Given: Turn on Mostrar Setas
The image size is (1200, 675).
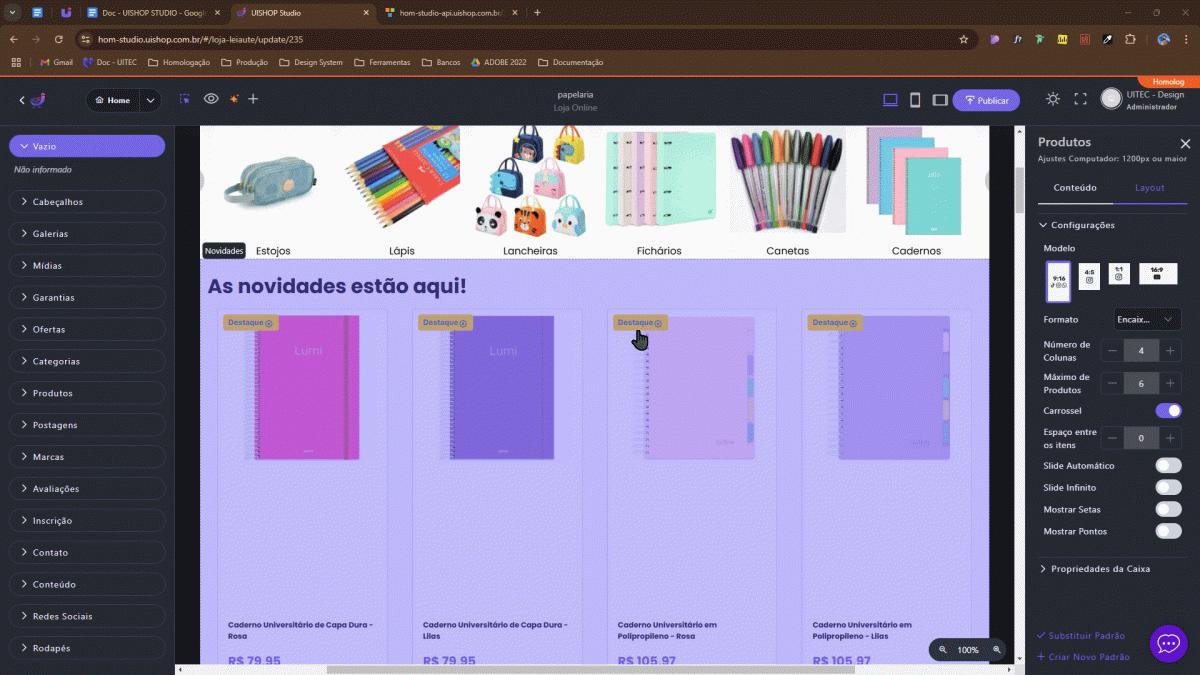Looking at the screenshot, I should point(1167,510).
